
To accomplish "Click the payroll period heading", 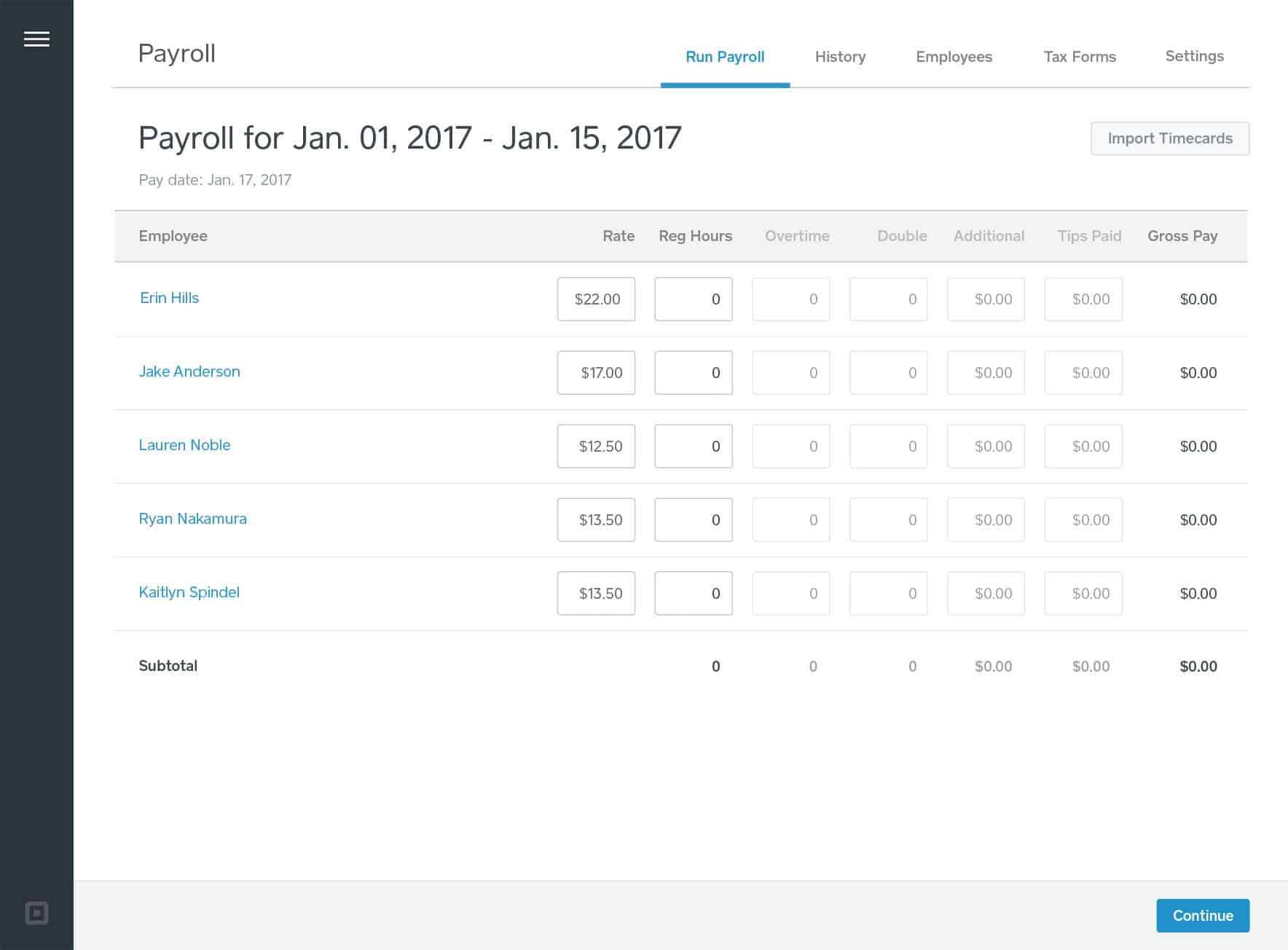I will [x=410, y=138].
